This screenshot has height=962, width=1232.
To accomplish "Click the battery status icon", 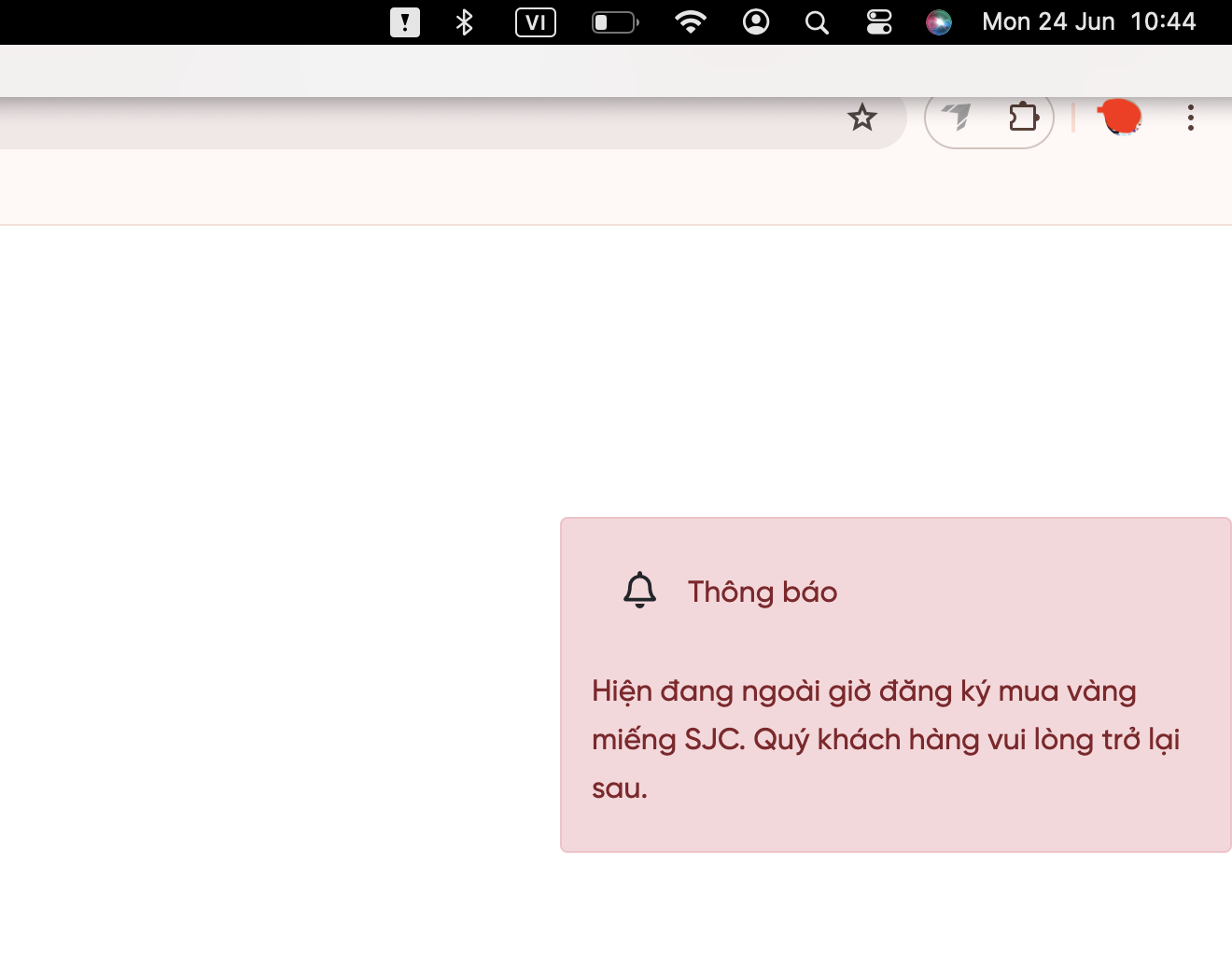I will (x=615, y=22).
